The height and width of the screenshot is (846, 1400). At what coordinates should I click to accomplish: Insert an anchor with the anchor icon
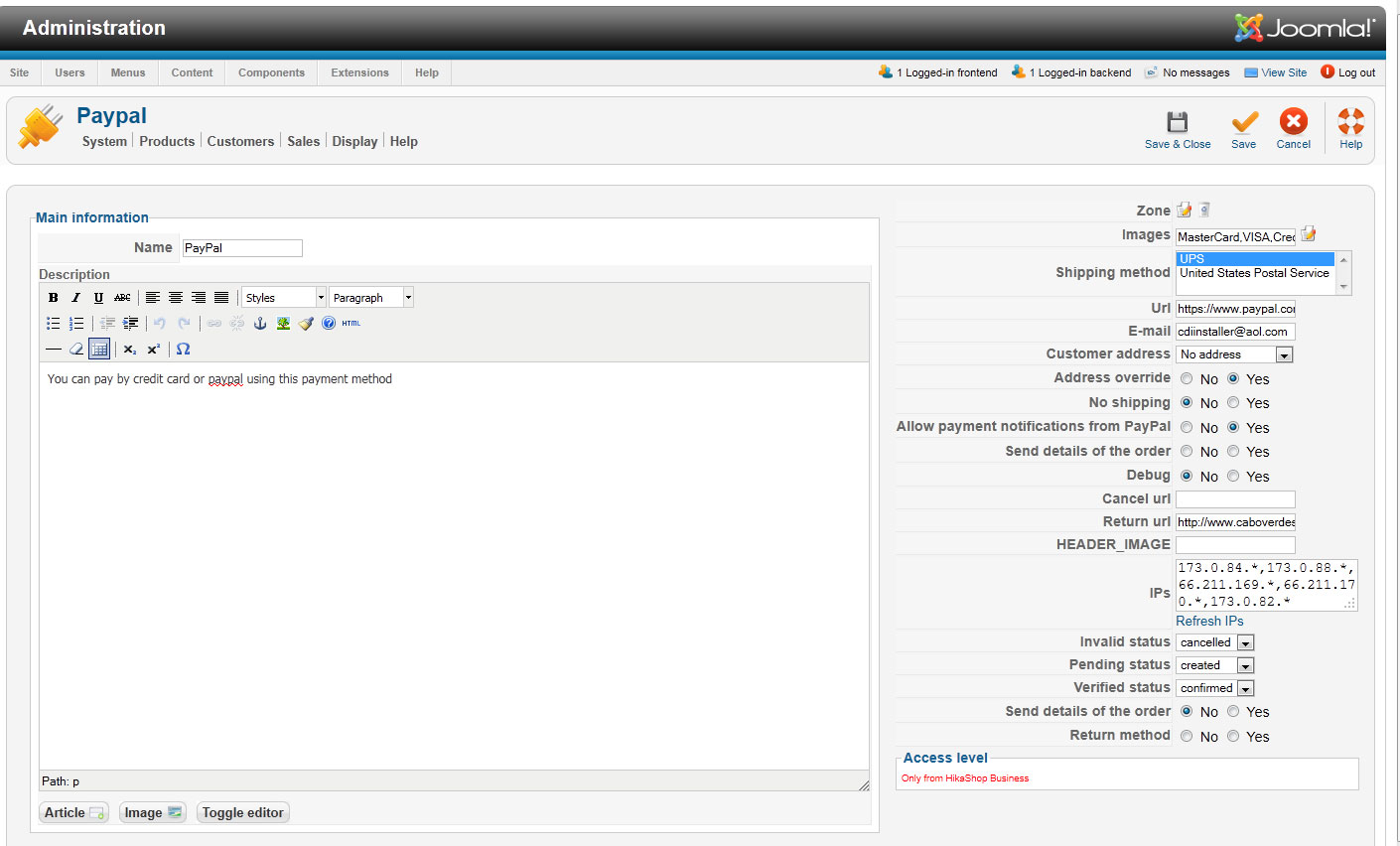(260, 324)
